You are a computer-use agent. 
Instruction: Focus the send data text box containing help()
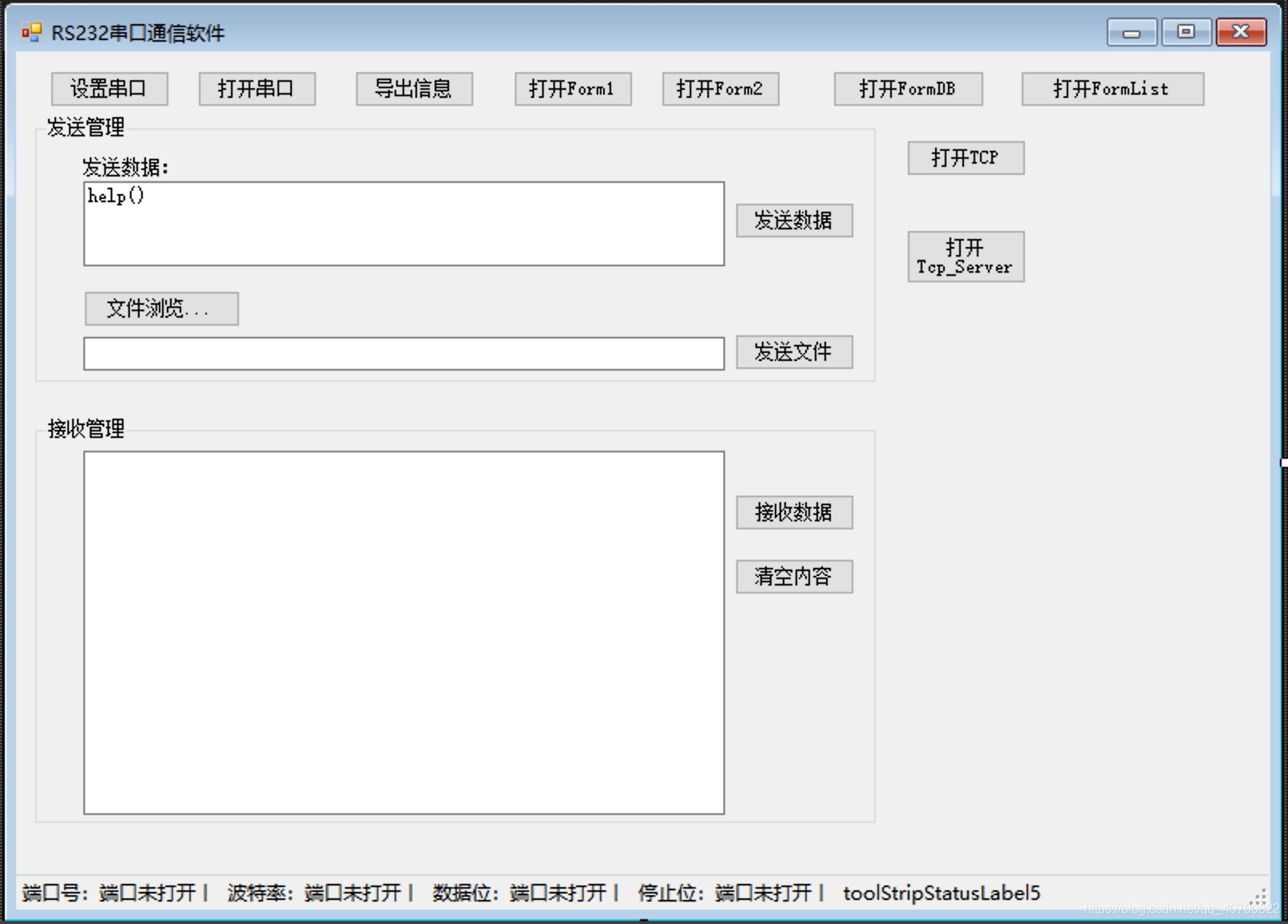point(404,224)
